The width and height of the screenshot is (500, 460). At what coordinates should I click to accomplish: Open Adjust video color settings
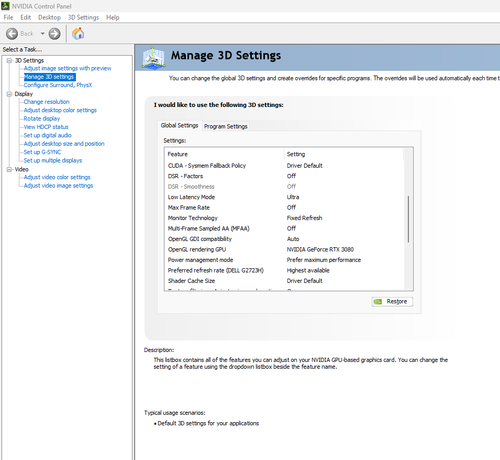coord(57,177)
